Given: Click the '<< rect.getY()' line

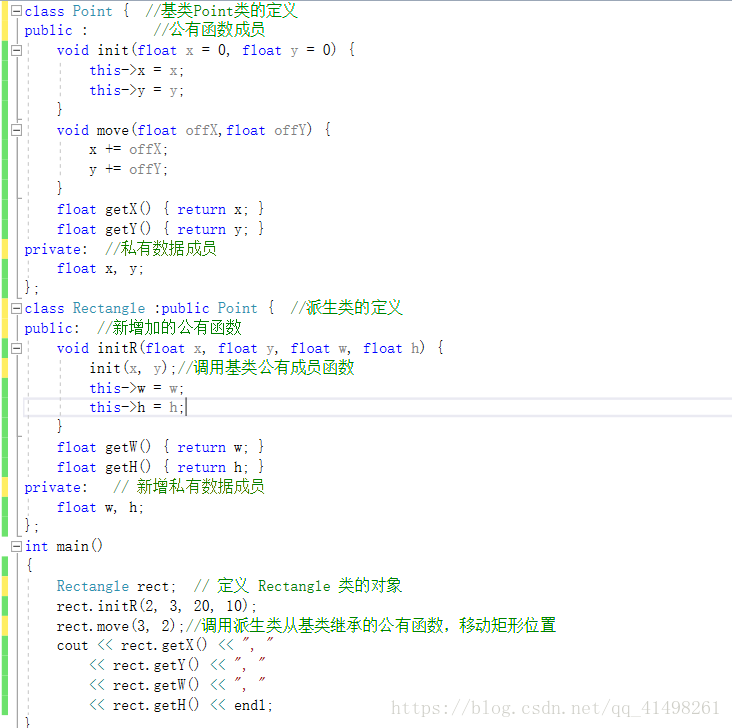Looking at the screenshot, I should point(177,665).
